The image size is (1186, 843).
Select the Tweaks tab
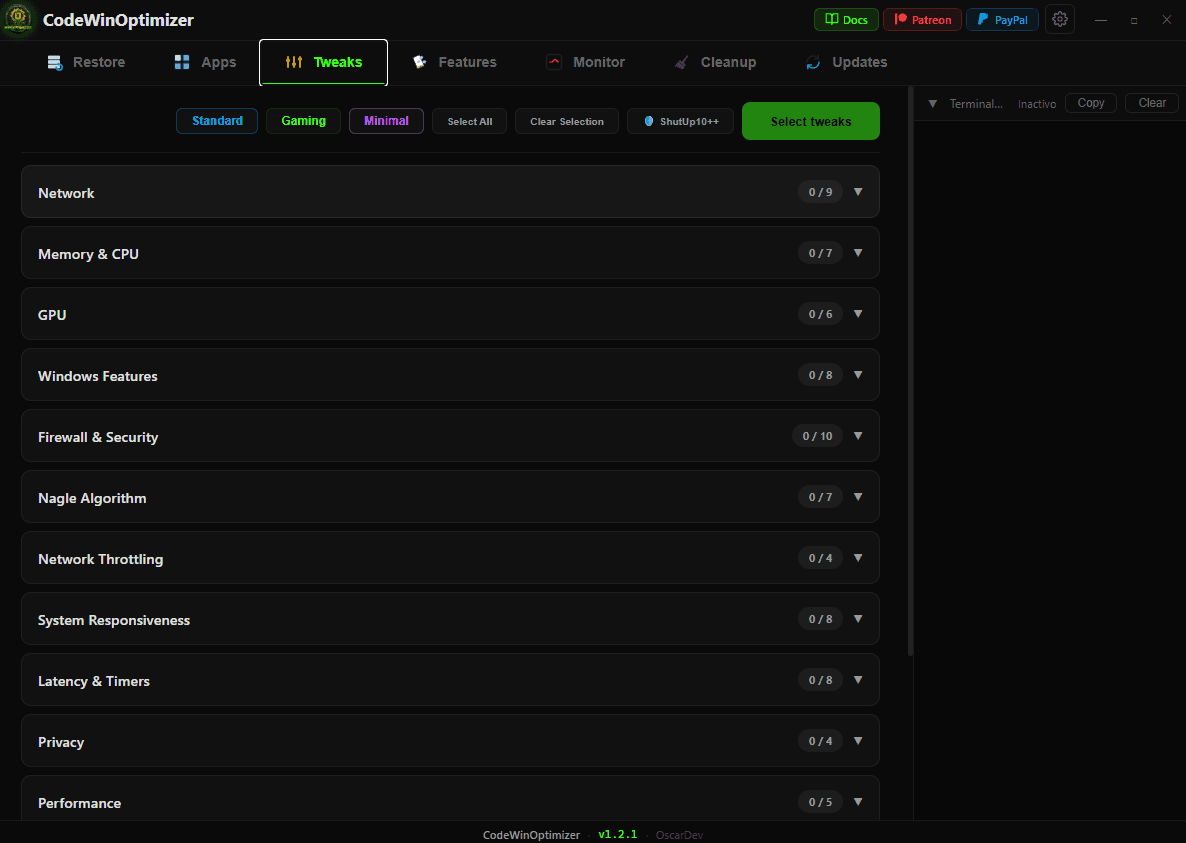point(324,63)
